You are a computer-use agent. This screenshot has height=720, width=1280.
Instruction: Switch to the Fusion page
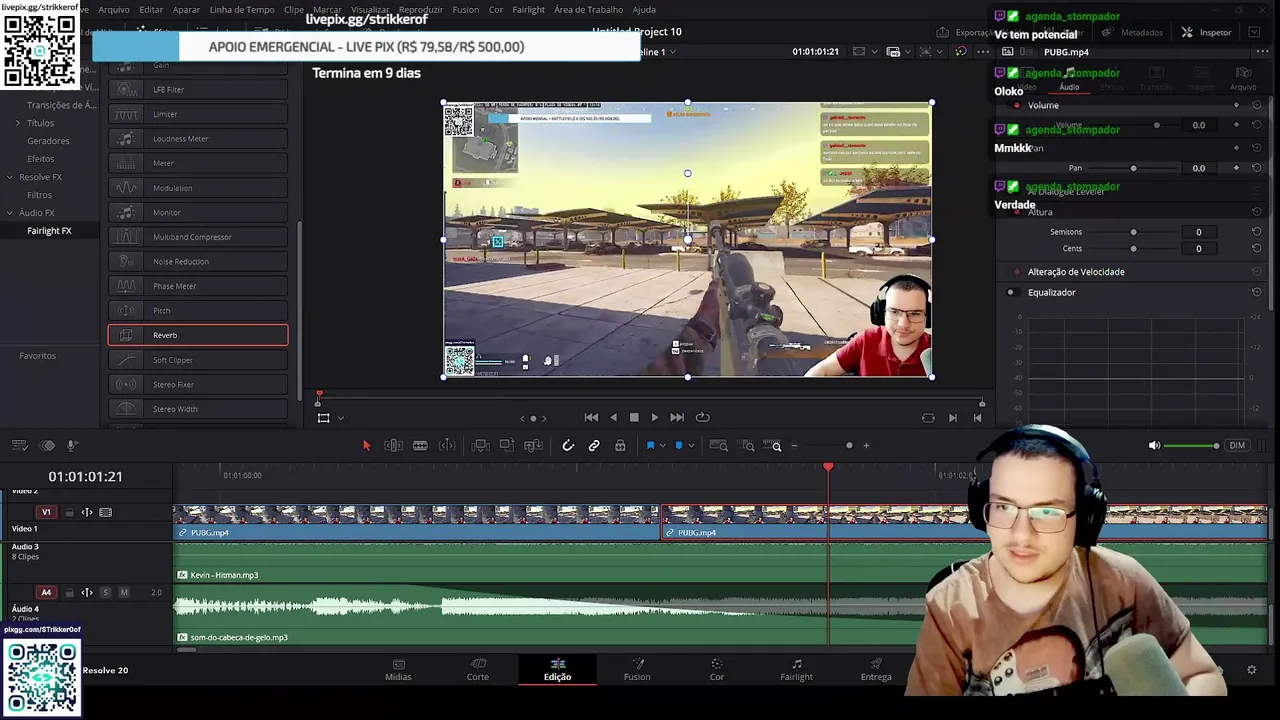point(637,670)
